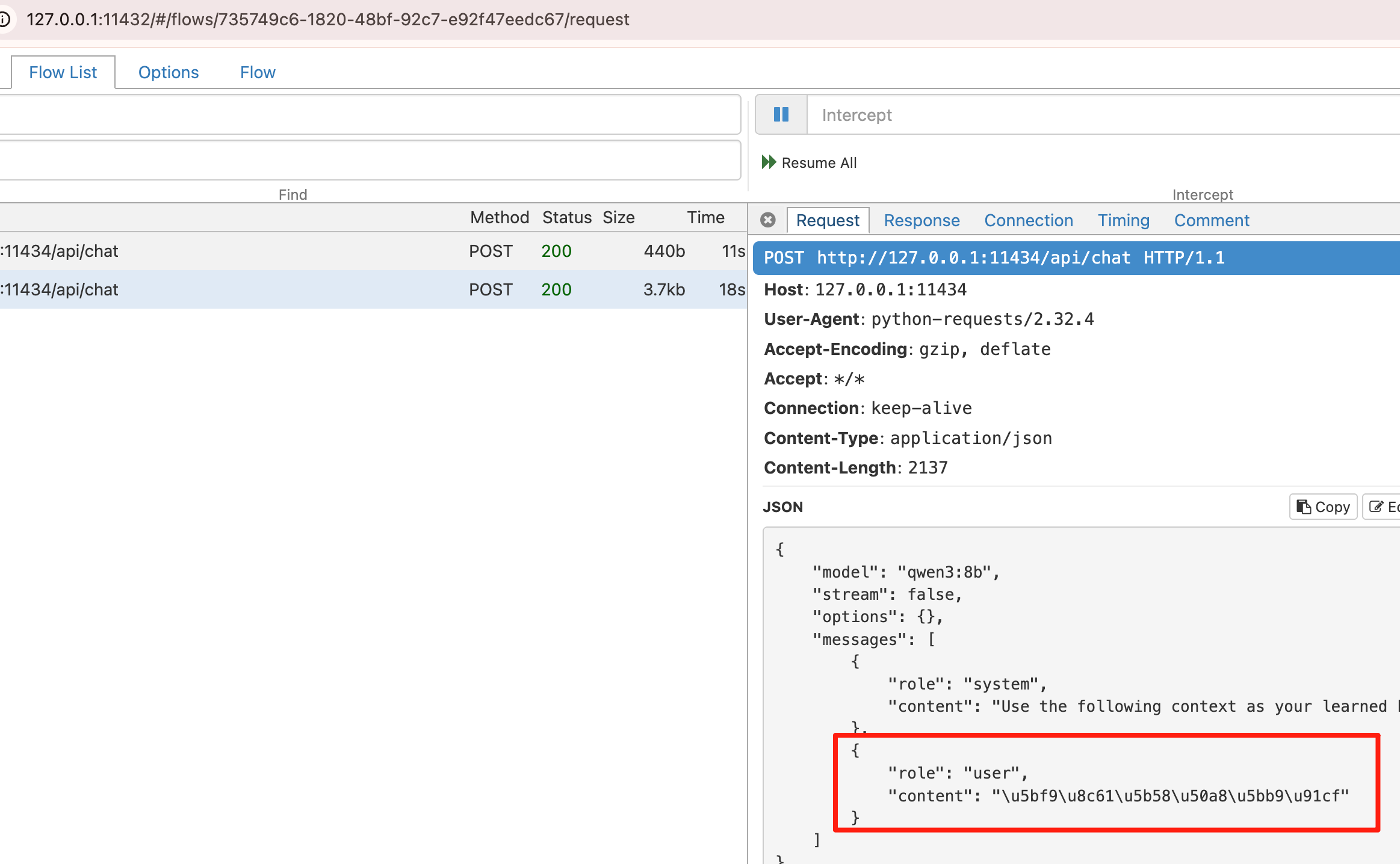Click inside the Intercept filter input field
Viewport: 1400px width, 864px height.
click(x=1023, y=114)
